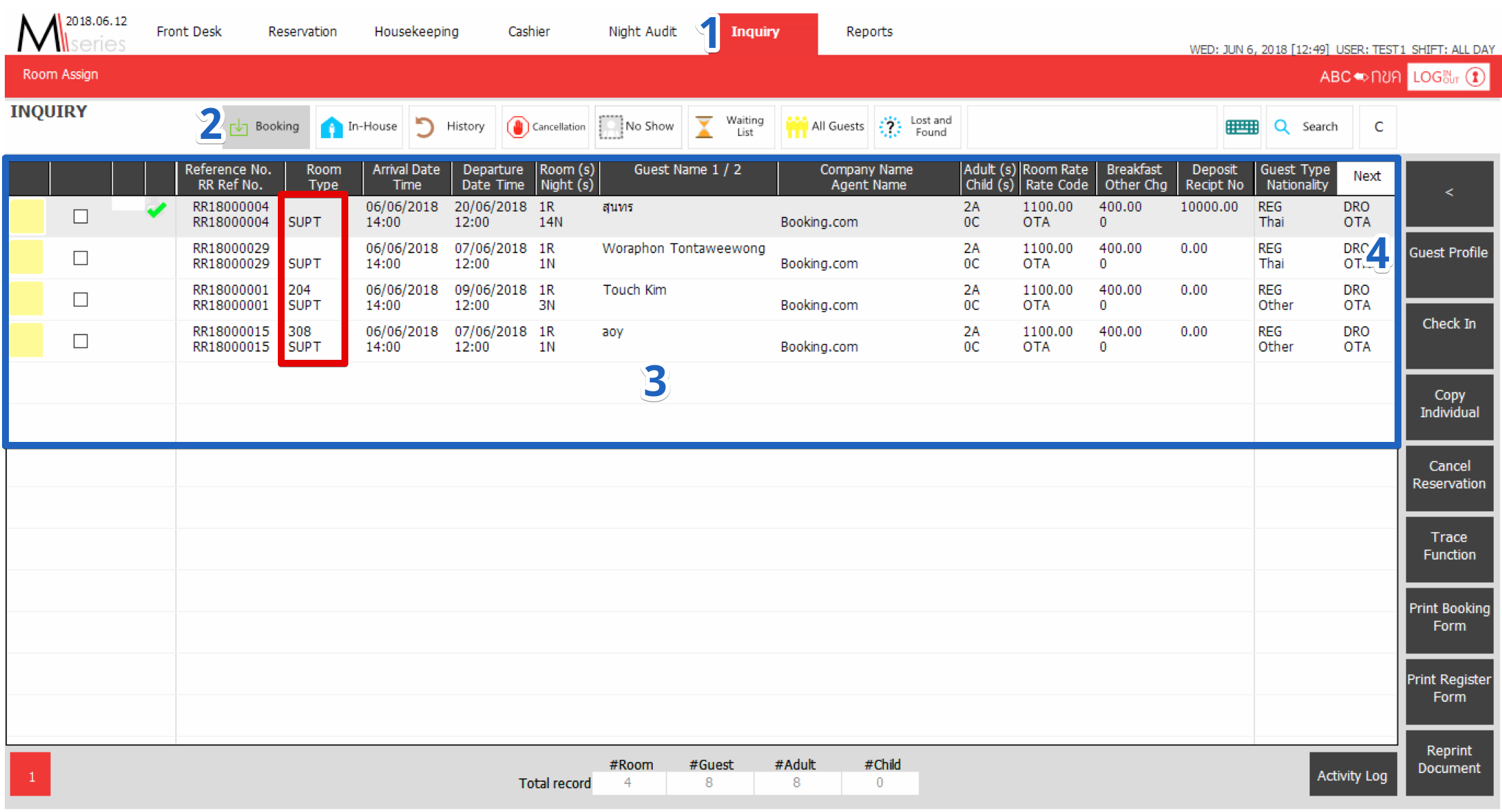Select the checkbox for Touch Kim's reservation

(81, 300)
